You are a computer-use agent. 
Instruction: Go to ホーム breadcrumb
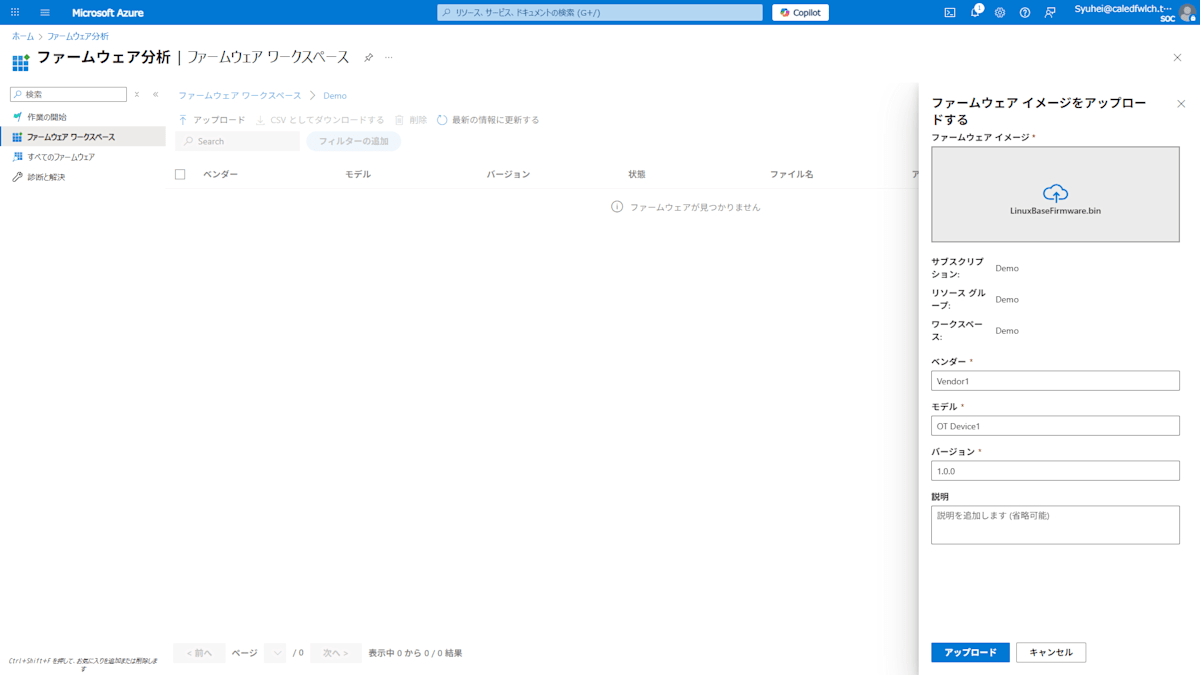coord(22,36)
